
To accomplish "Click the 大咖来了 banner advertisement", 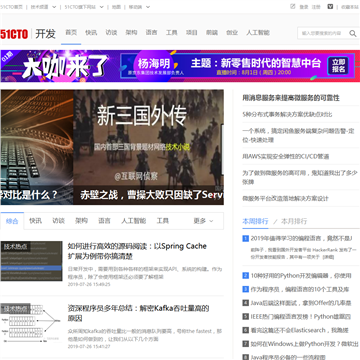I will coord(180,66).
